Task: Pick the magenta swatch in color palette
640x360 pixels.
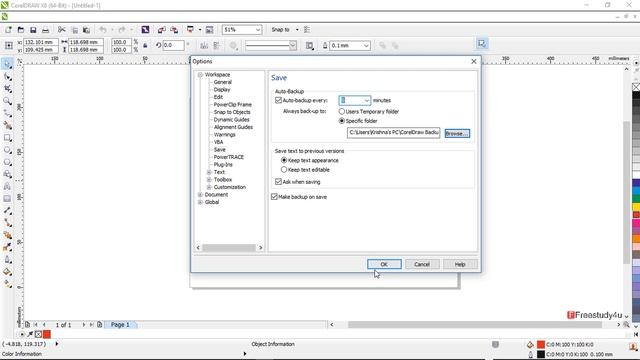Action: pos(636,223)
